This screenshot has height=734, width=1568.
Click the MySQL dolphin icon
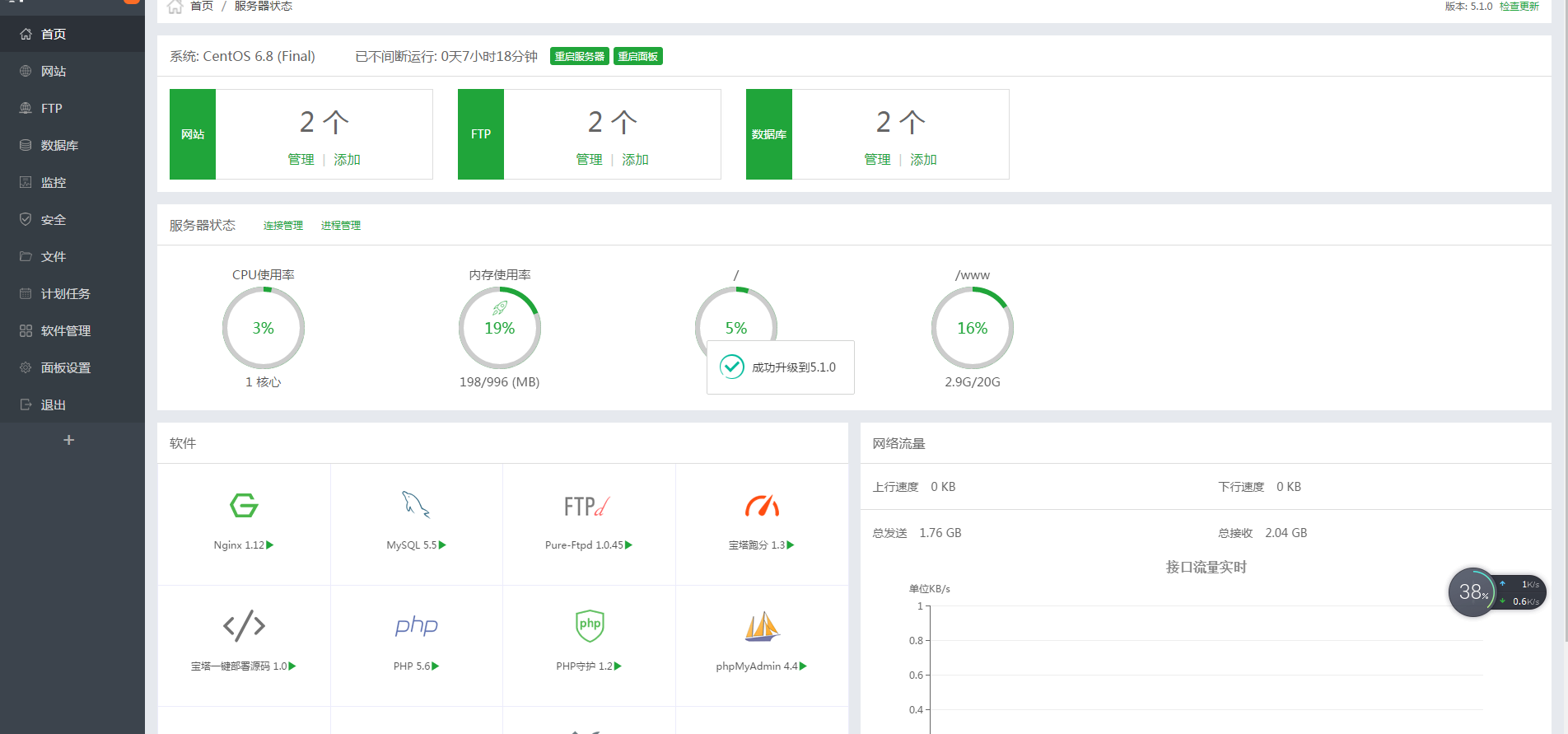point(416,504)
